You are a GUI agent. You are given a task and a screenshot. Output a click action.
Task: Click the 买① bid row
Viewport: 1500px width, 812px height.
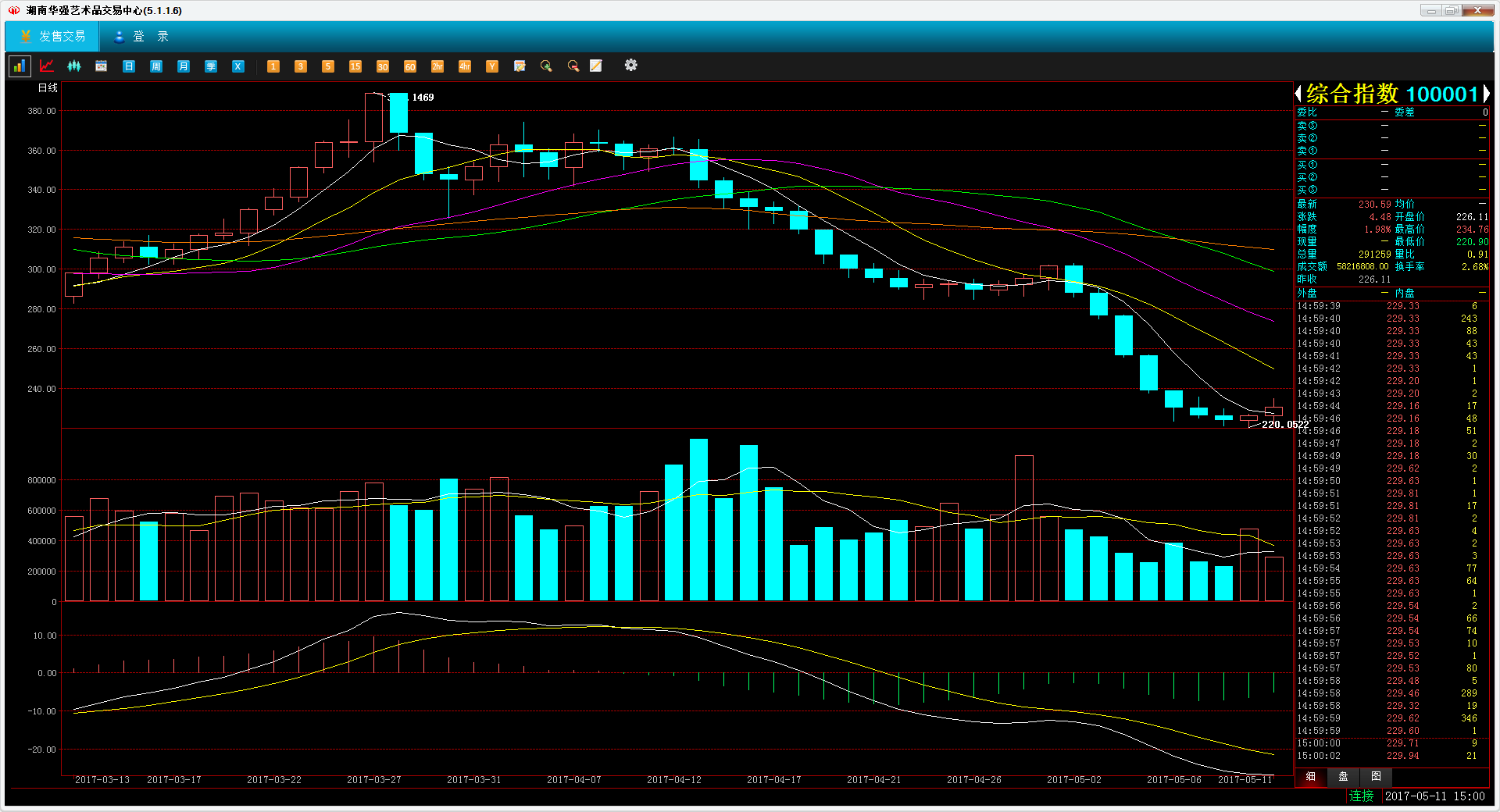[x=1392, y=165]
